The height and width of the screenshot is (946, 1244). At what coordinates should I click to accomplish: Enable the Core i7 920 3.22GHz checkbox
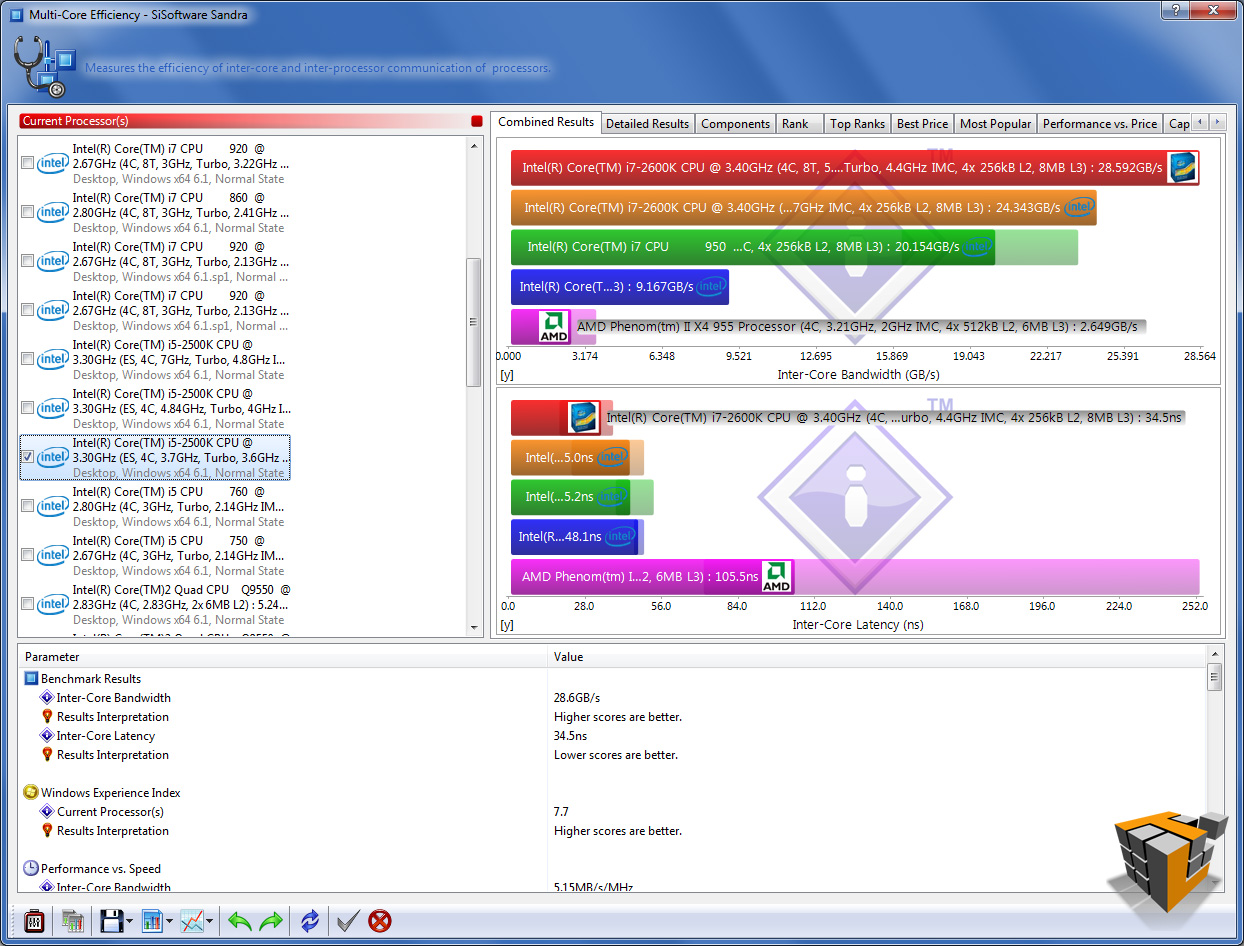click(x=27, y=163)
